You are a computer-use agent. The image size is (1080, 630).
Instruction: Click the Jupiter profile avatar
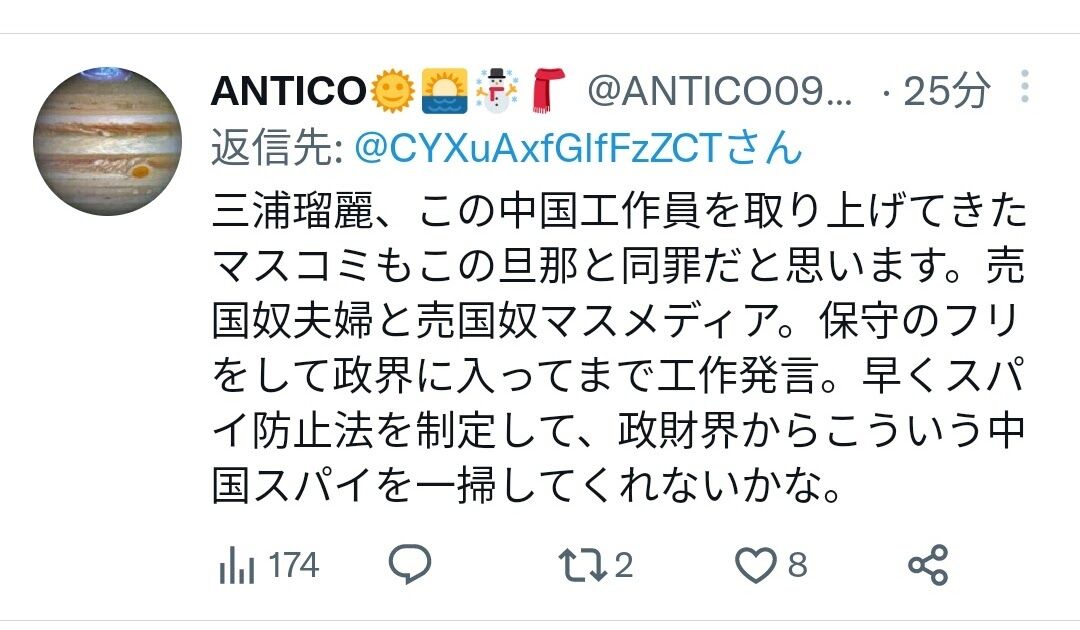pyautogui.click(x=107, y=141)
